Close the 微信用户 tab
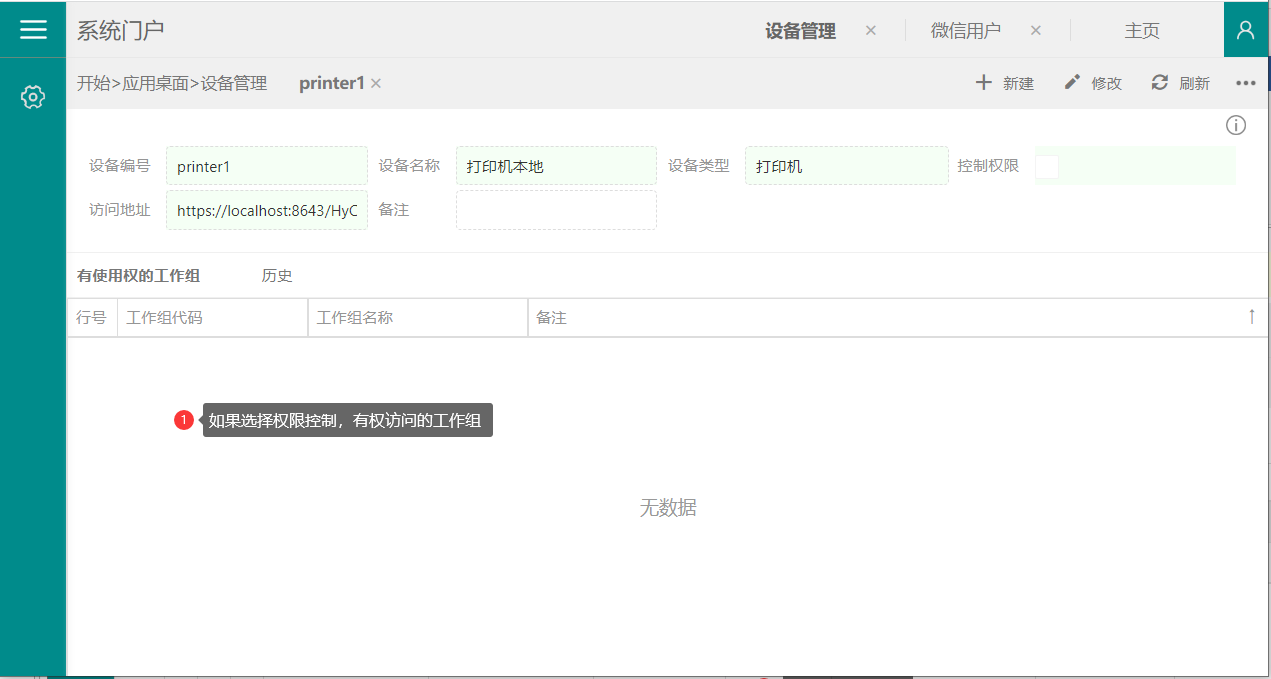 point(1036,30)
